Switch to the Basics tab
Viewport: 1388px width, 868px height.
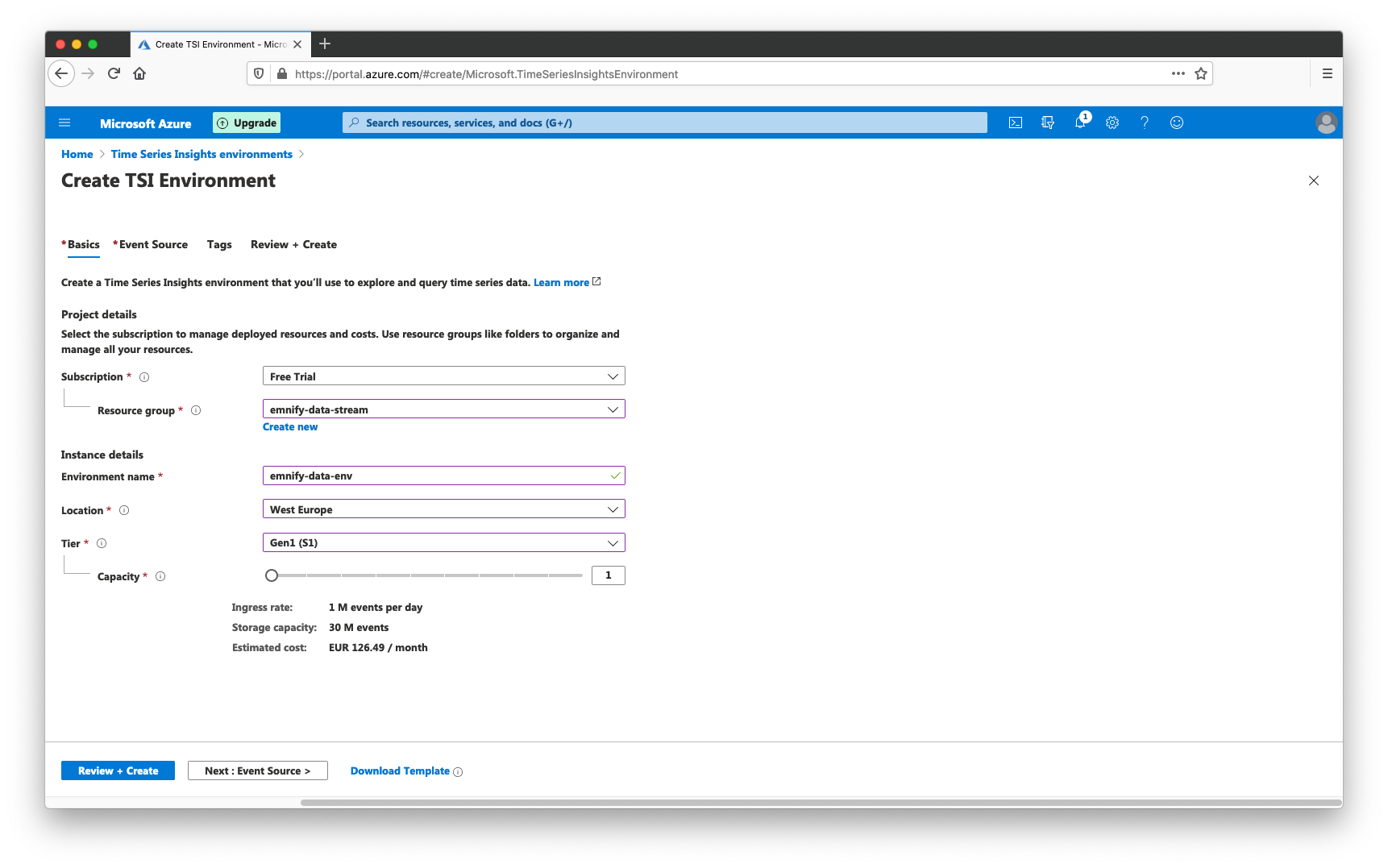click(83, 244)
